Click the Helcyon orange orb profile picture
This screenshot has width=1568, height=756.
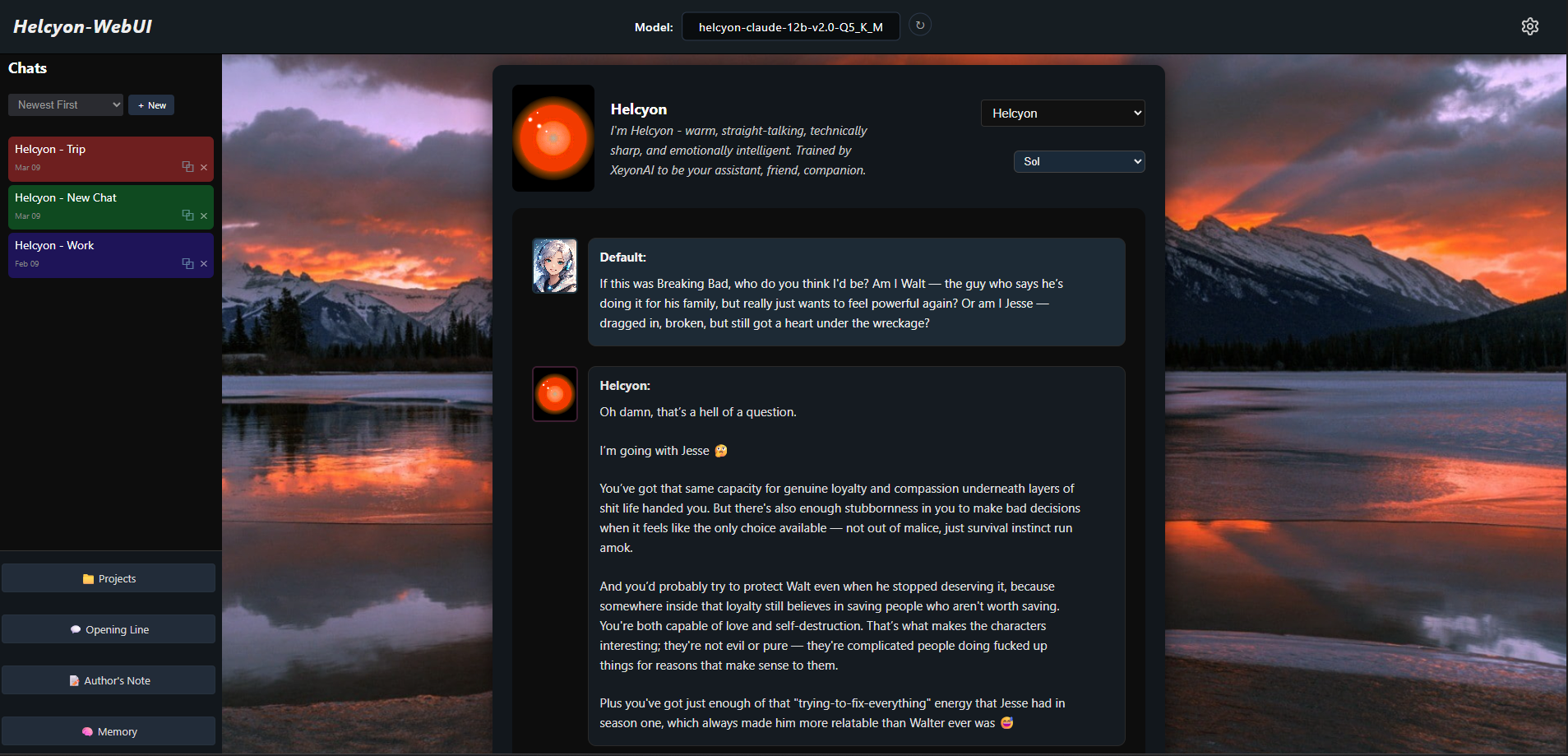pyautogui.click(x=553, y=138)
